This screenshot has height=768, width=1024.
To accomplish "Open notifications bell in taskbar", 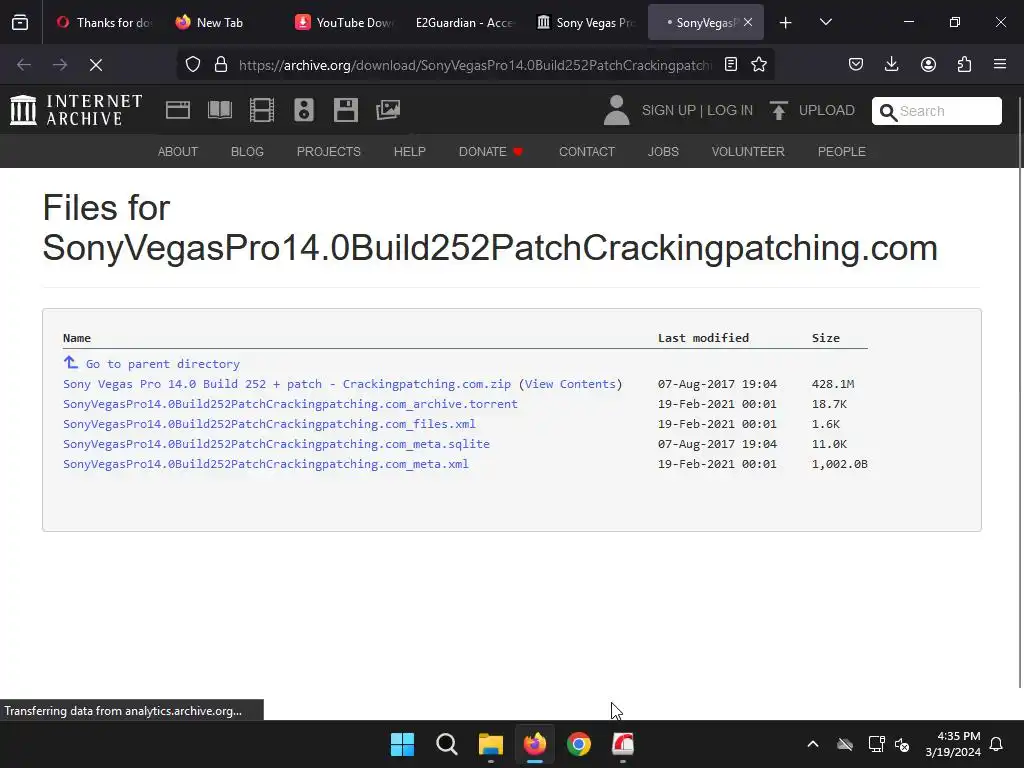I will [x=996, y=744].
